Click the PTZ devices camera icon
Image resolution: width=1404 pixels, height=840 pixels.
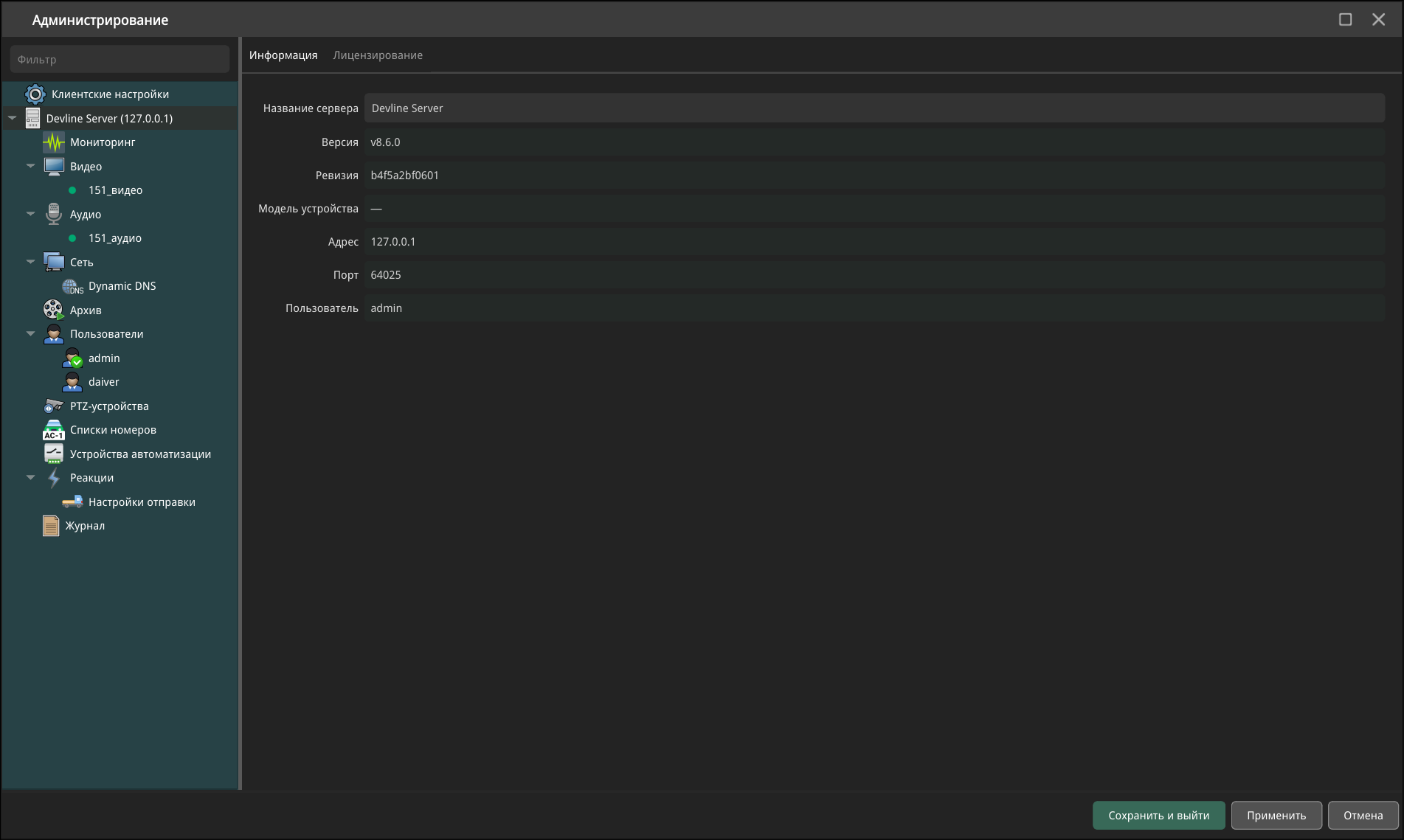(x=54, y=406)
